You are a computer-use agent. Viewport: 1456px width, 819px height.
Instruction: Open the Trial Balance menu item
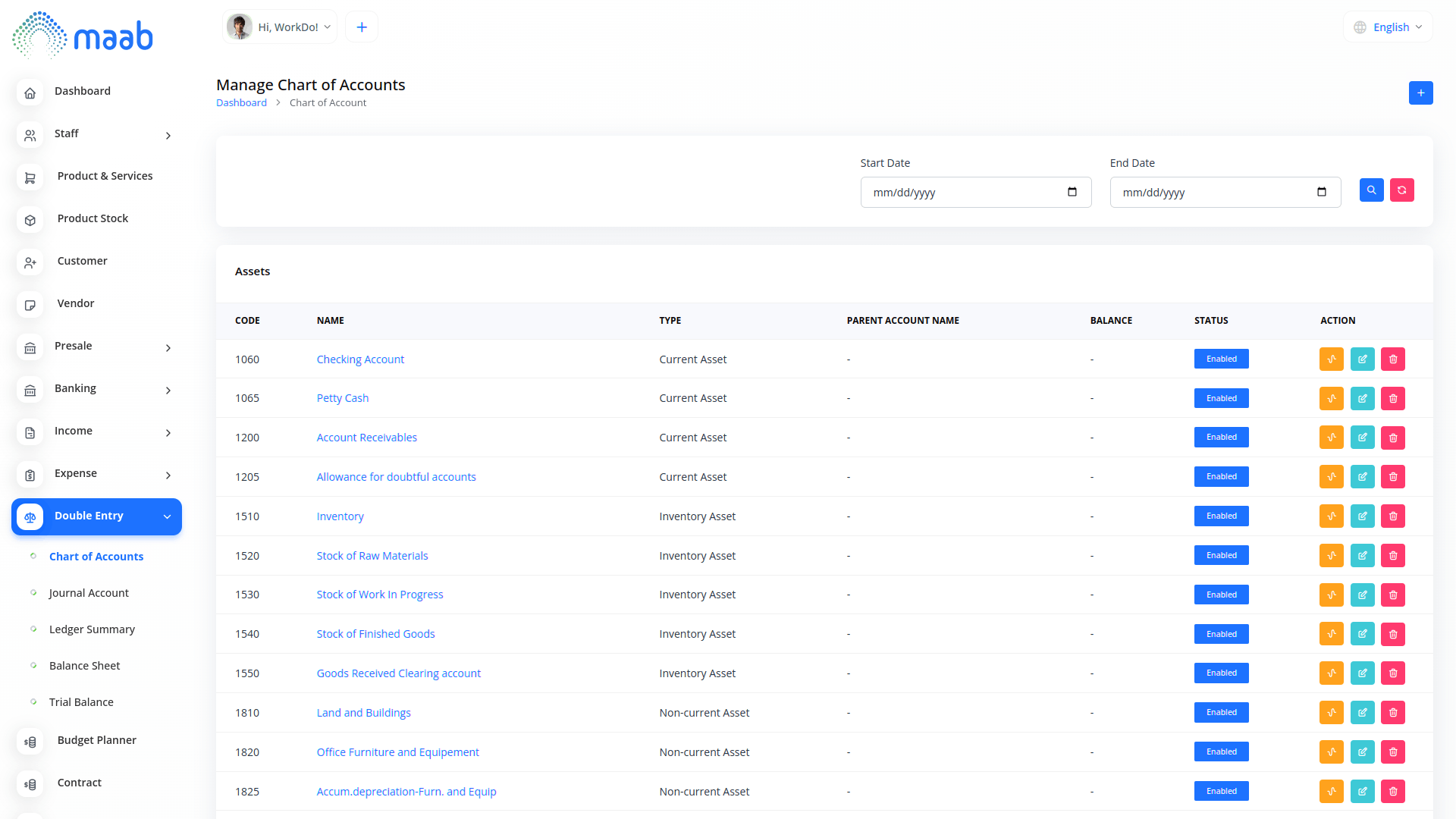click(x=81, y=702)
